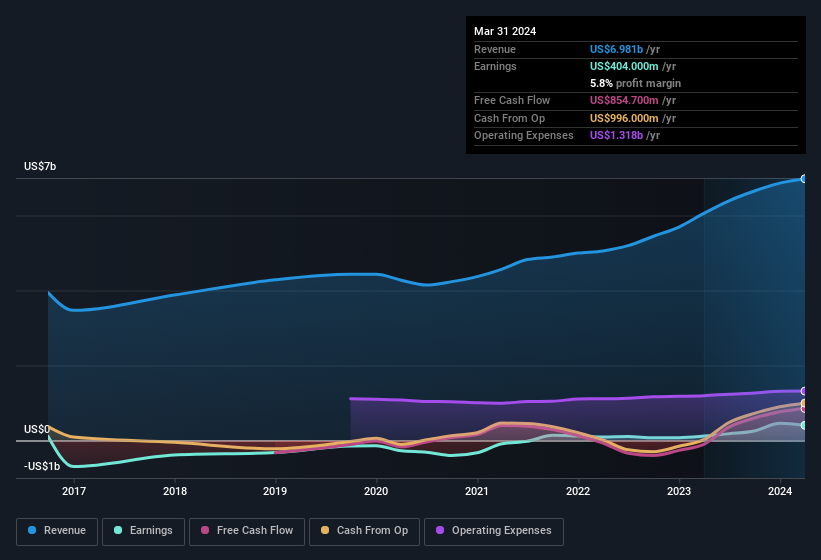Click the US$1.318b operating expenses value
This screenshot has width=821, height=560.
(616, 135)
